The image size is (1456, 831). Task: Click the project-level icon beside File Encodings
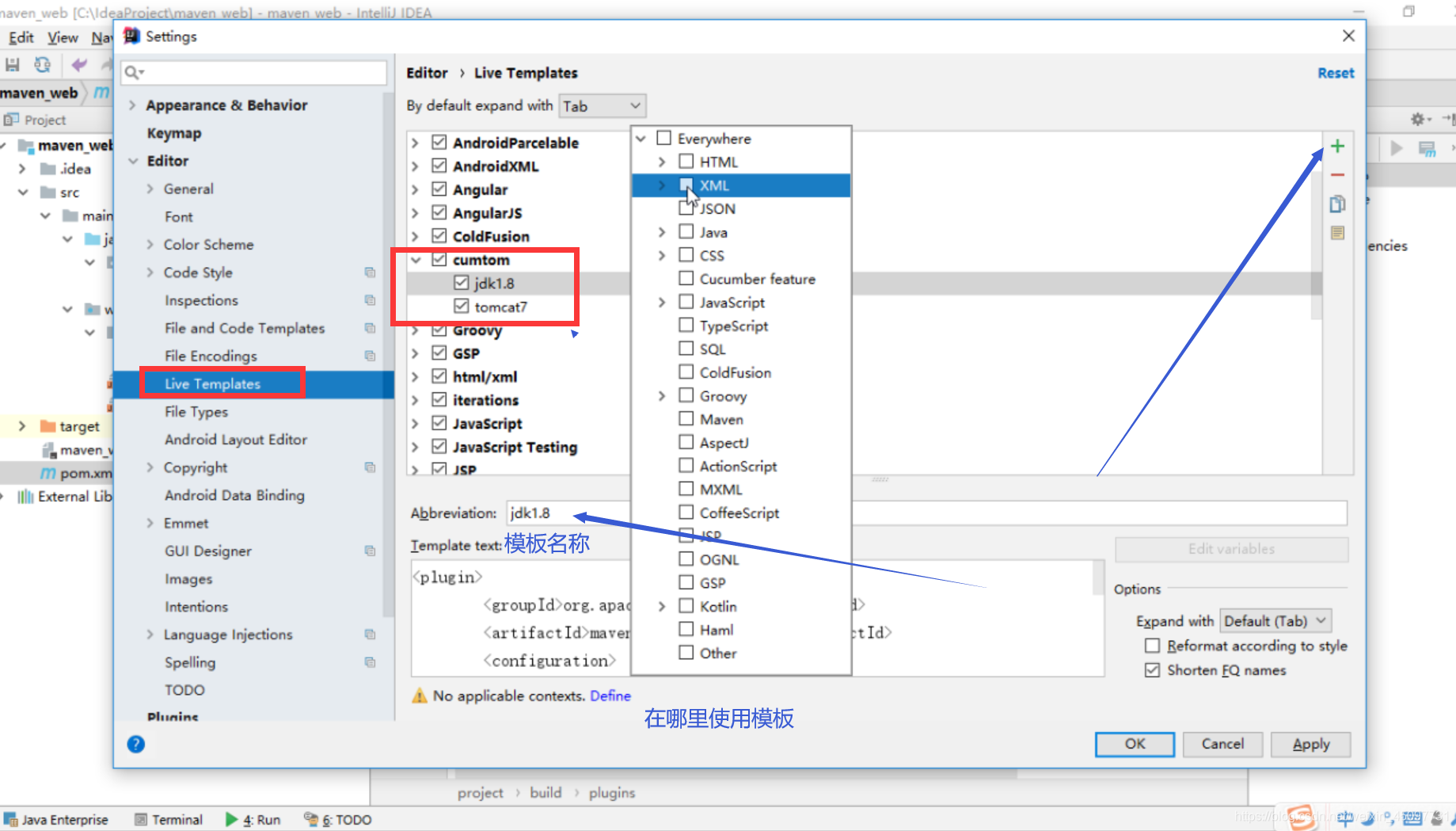[x=370, y=356]
